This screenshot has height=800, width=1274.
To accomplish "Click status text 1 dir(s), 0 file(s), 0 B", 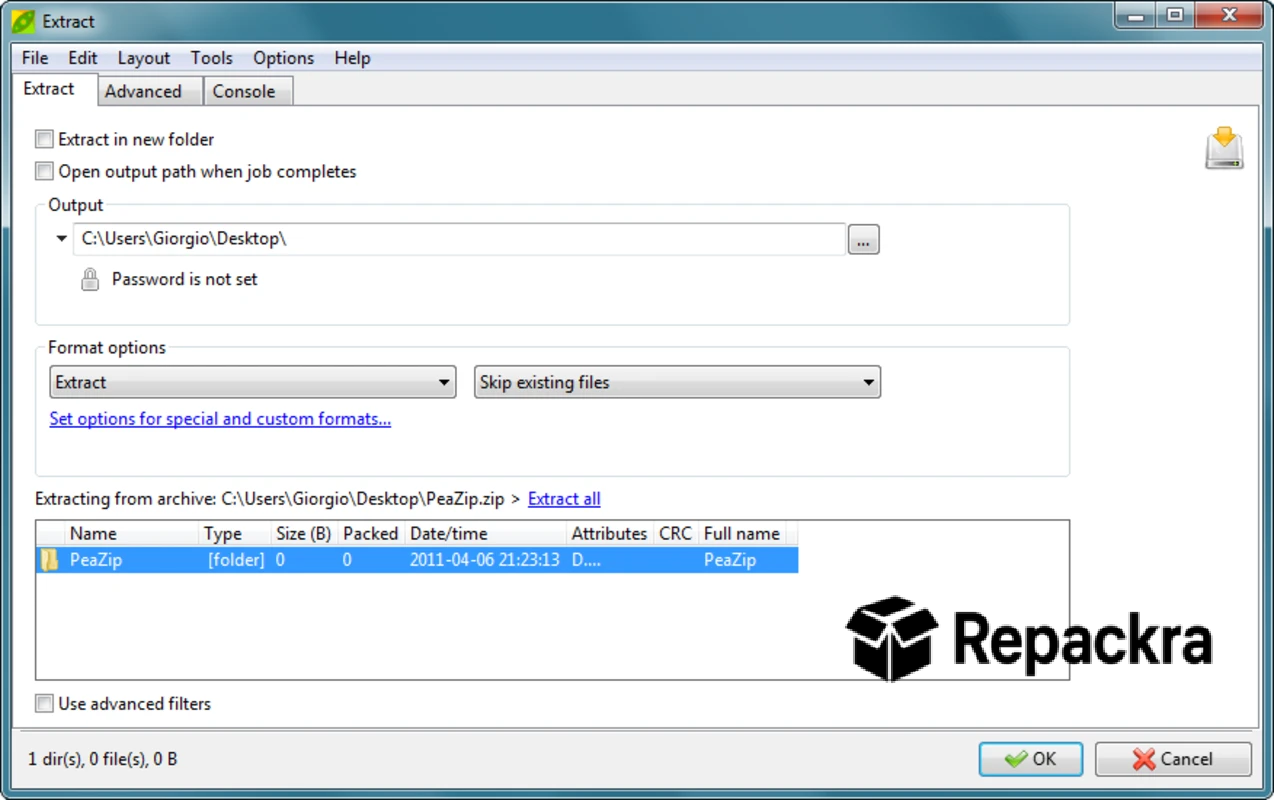I will [103, 759].
